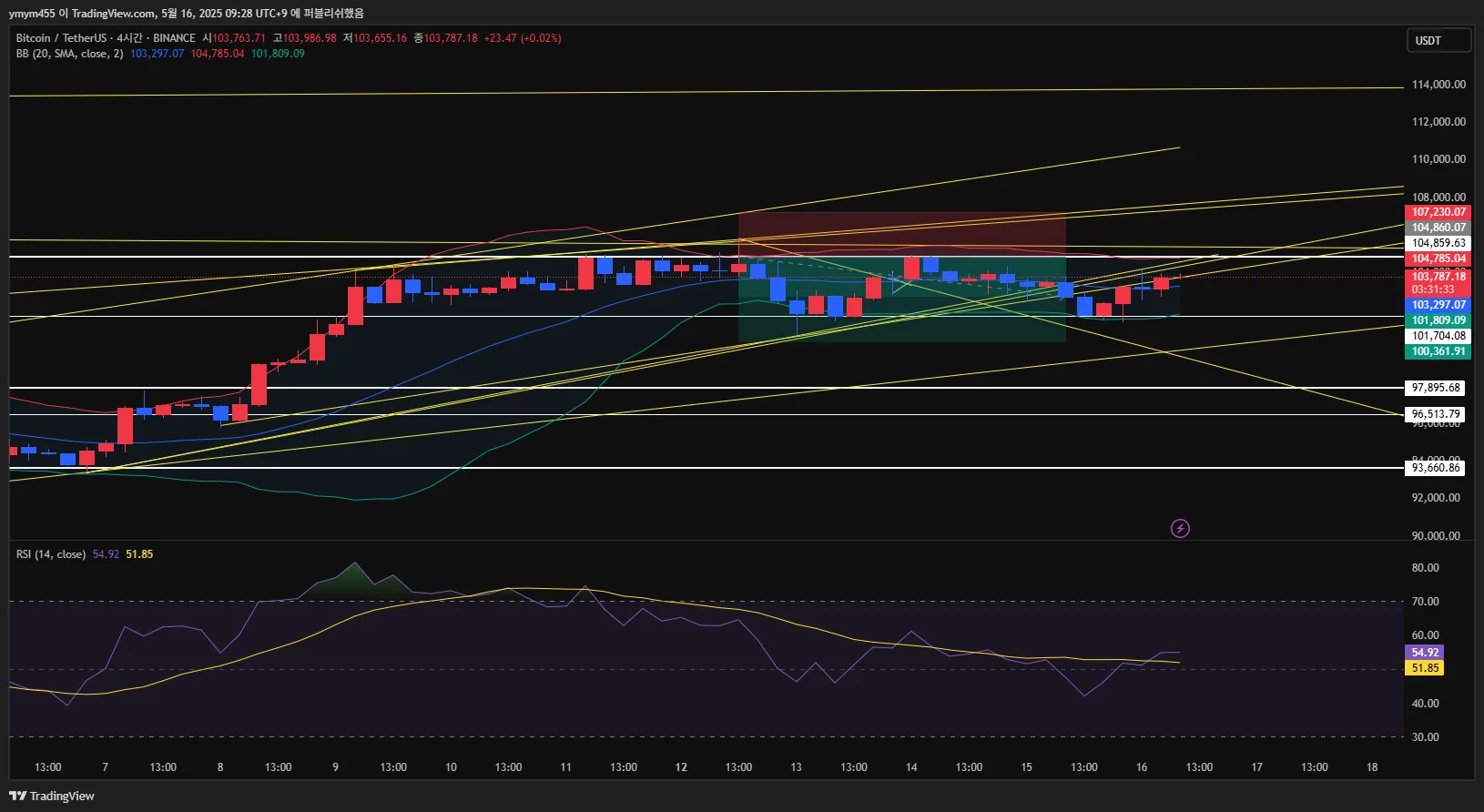
Task: Click the 96,513.79 horizontal line label
Action: tap(1435, 414)
